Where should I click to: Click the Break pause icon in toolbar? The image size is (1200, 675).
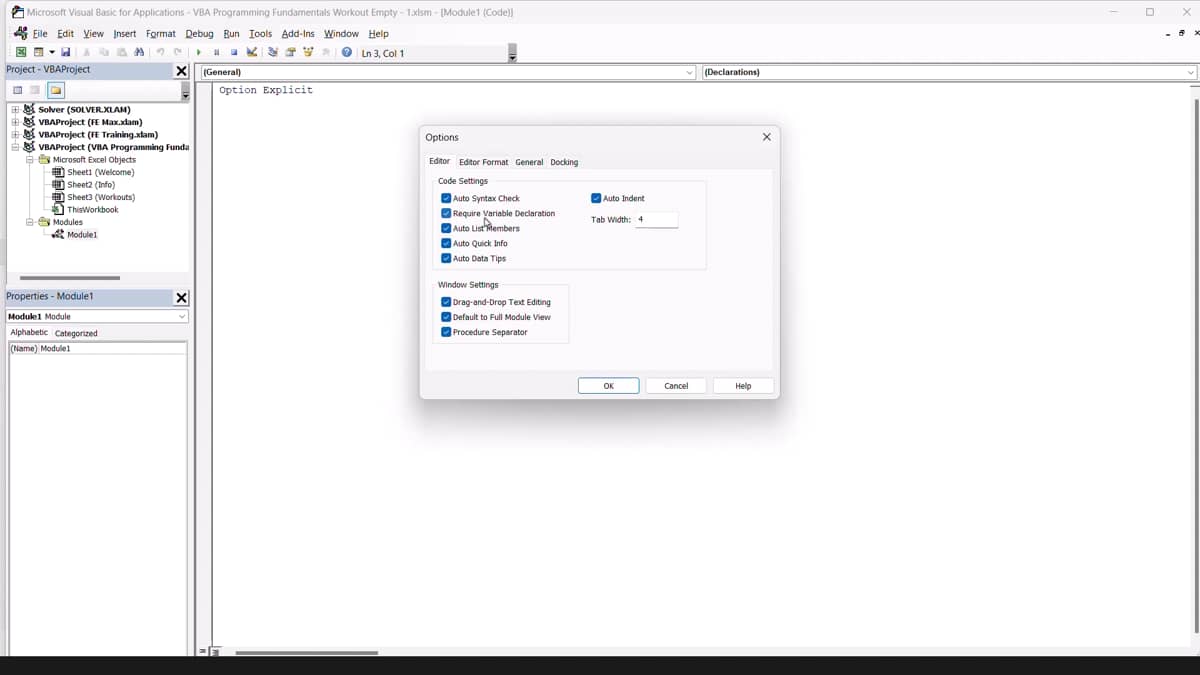point(216,52)
